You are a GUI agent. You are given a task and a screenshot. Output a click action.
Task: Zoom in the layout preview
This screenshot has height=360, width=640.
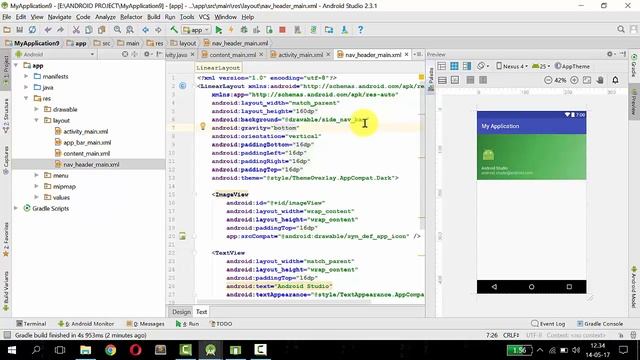574,80
